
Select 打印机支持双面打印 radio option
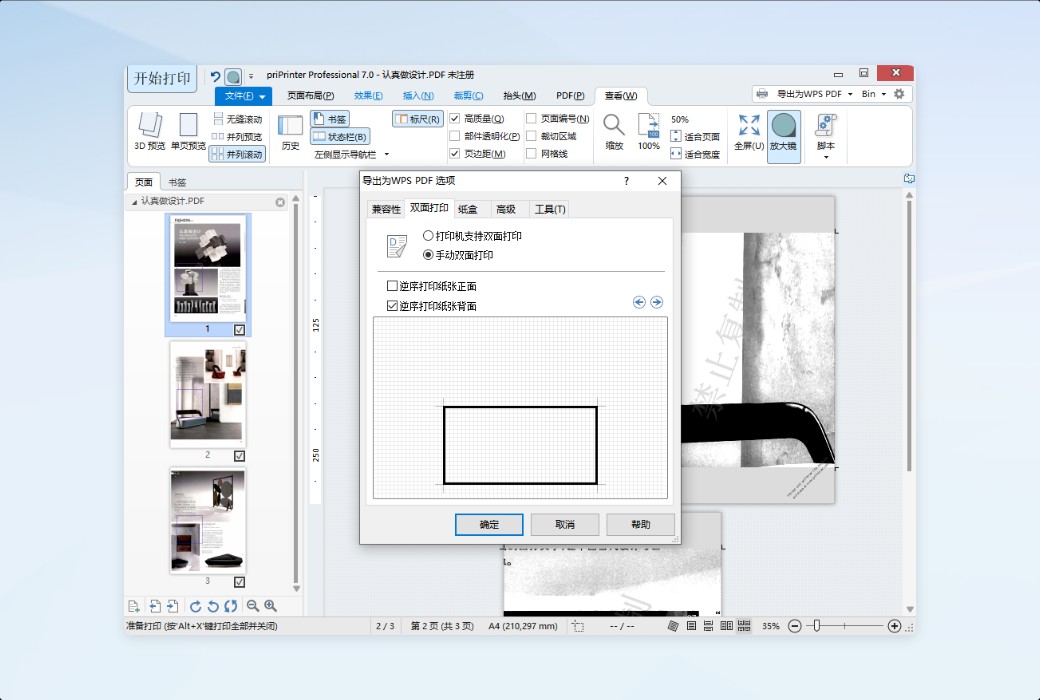[428, 236]
